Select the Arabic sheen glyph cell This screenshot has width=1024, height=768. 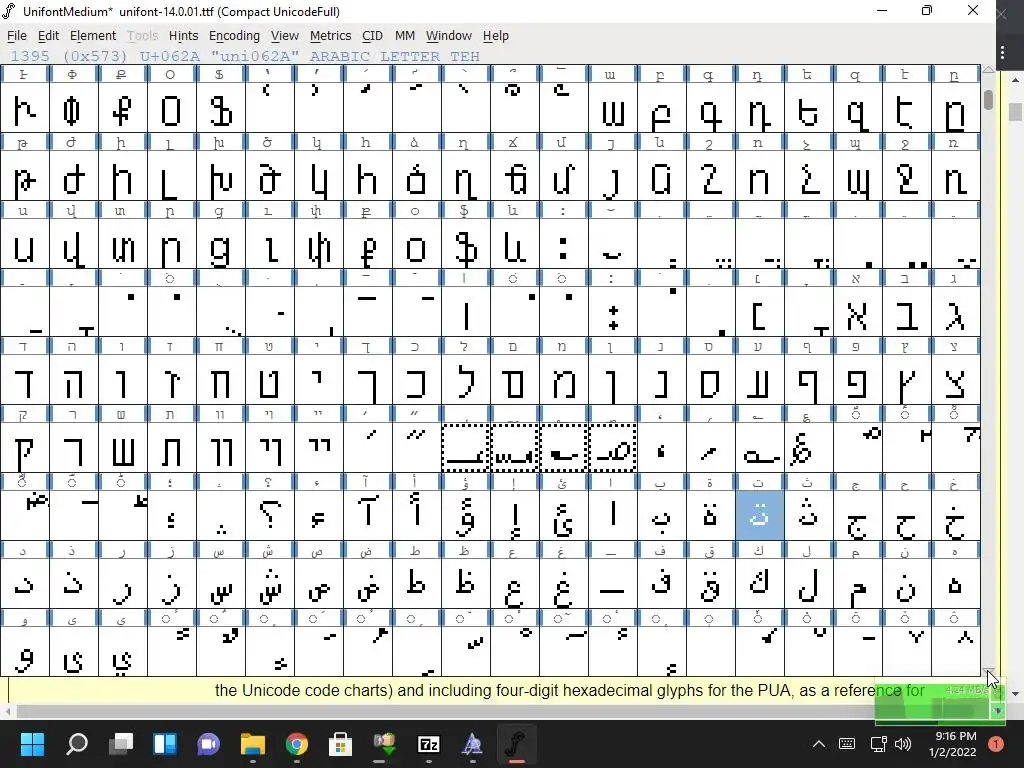coord(270,584)
